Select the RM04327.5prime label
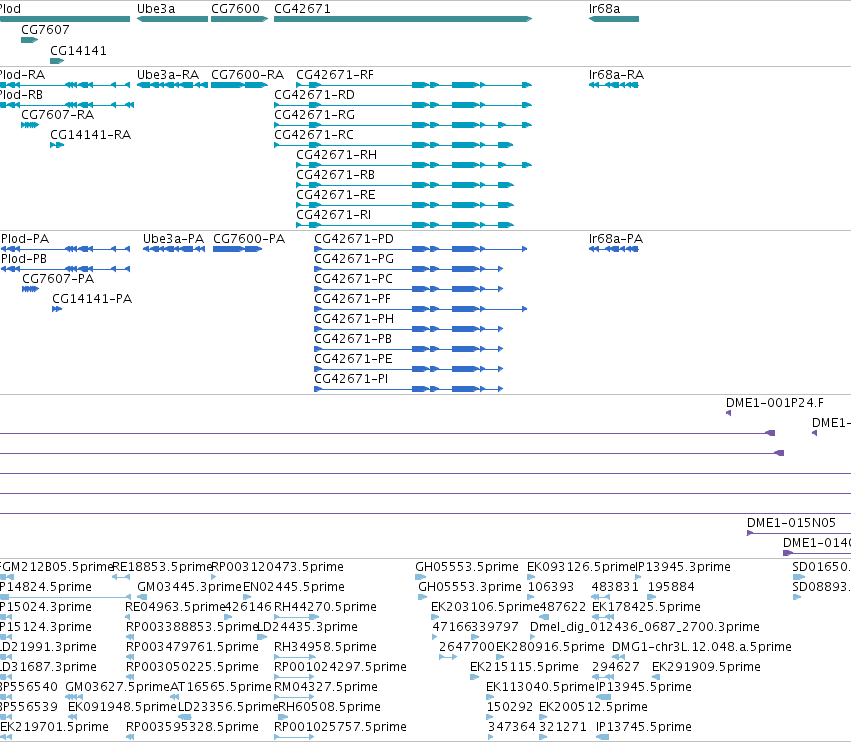The image size is (851, 742). pos(326,688)
